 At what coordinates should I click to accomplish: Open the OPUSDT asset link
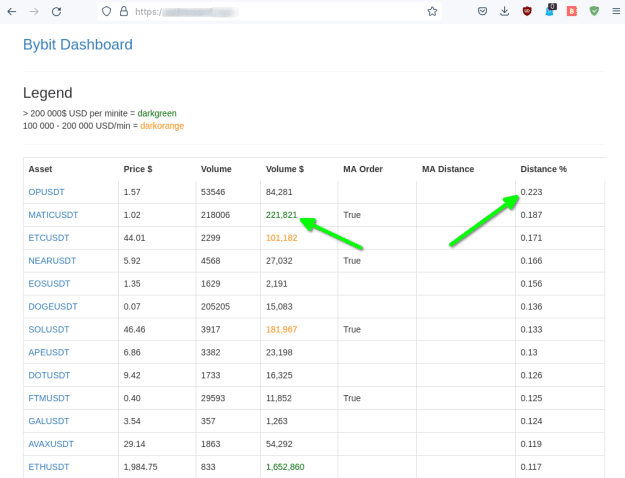coord(46,192)
